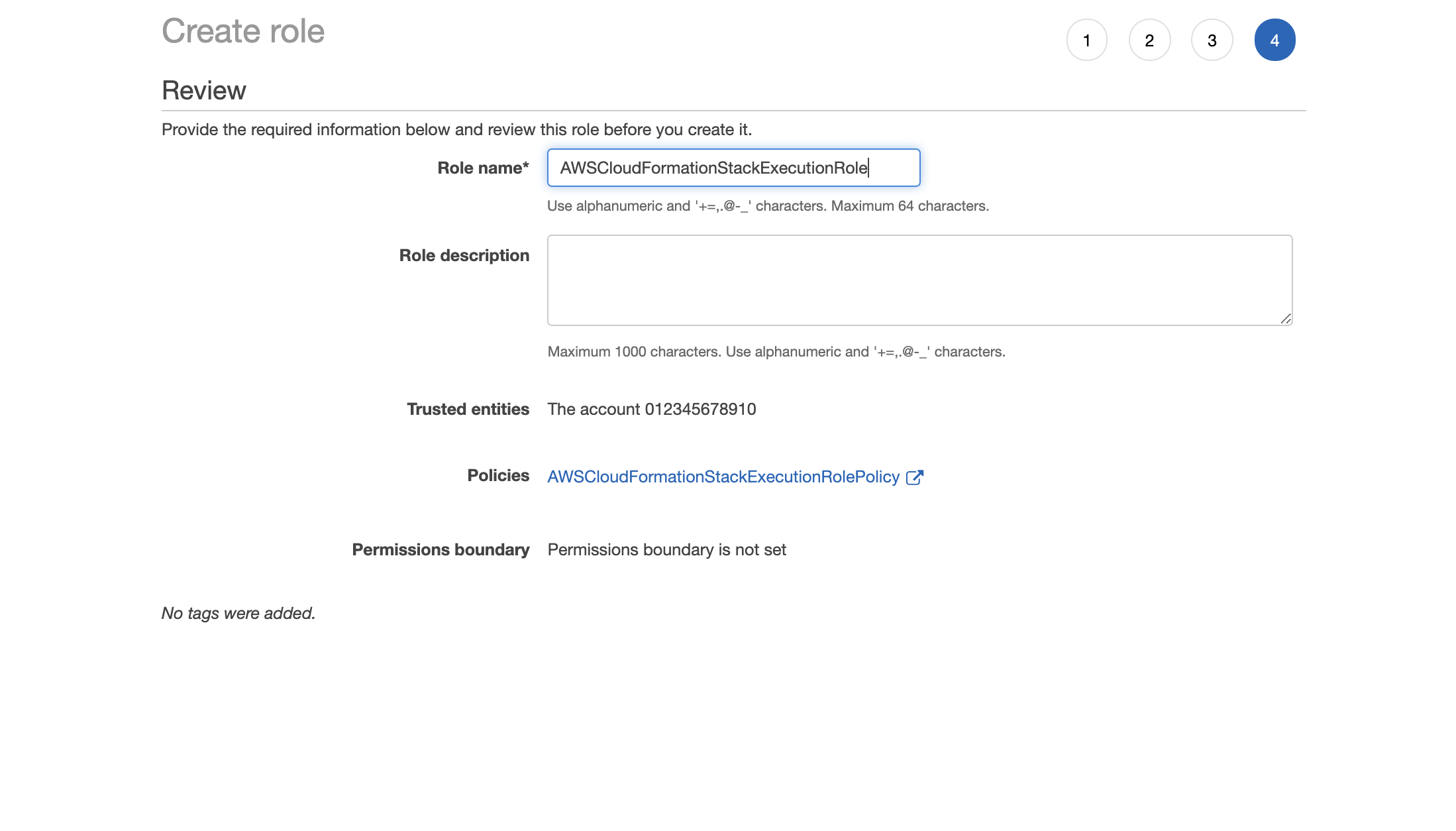Click the Permissions boundary label
The width and height of the screenshot is (1456, 831).
click(x=441, y=549)
